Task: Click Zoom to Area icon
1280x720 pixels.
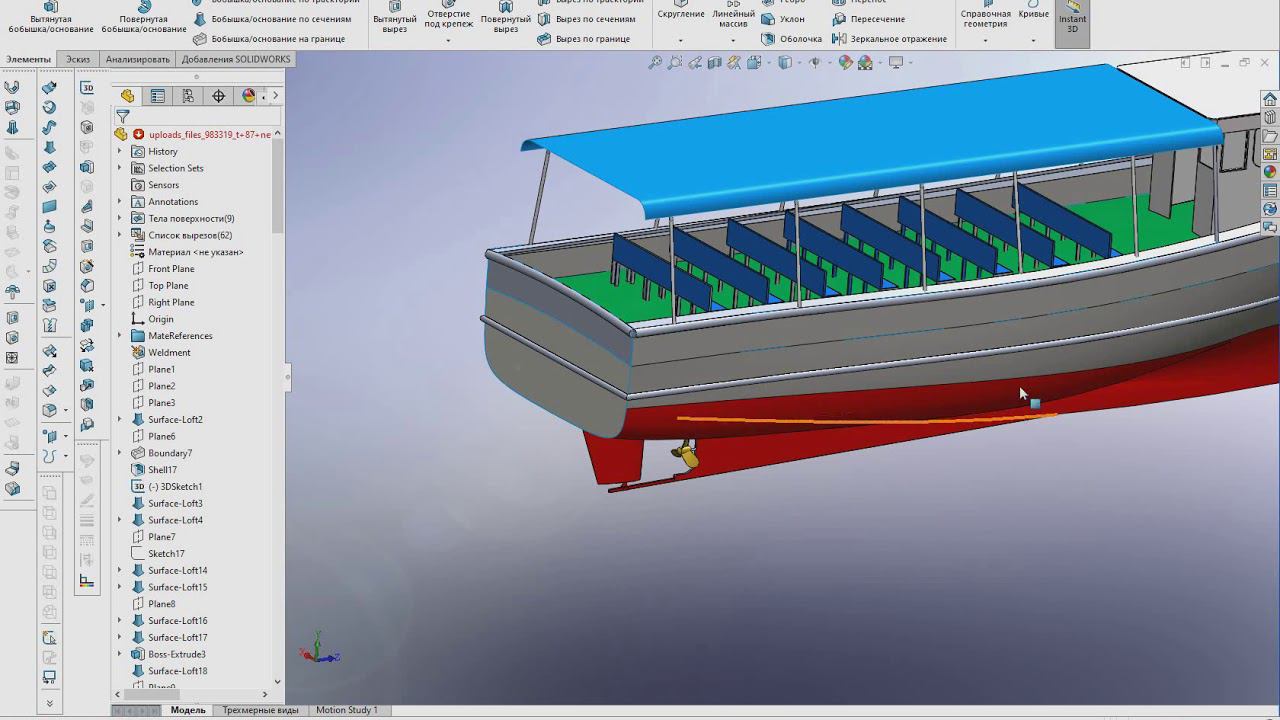Action: 675,62
